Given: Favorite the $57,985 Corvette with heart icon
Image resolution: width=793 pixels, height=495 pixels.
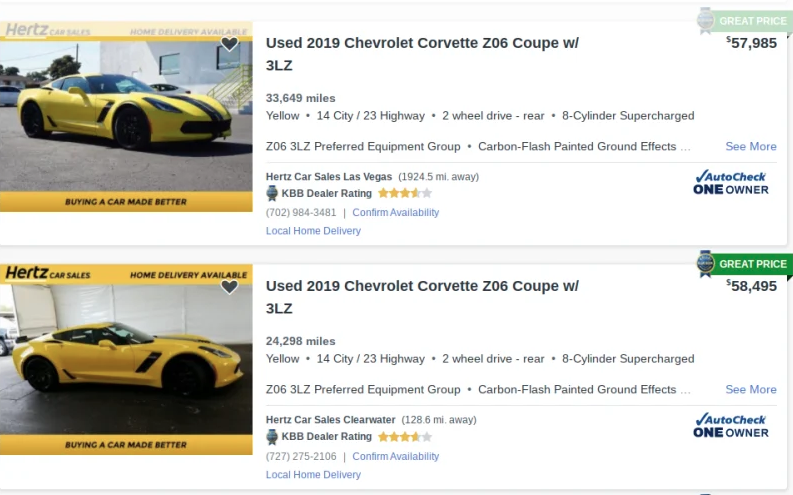Looking at the screenshot, I should 230,44.
